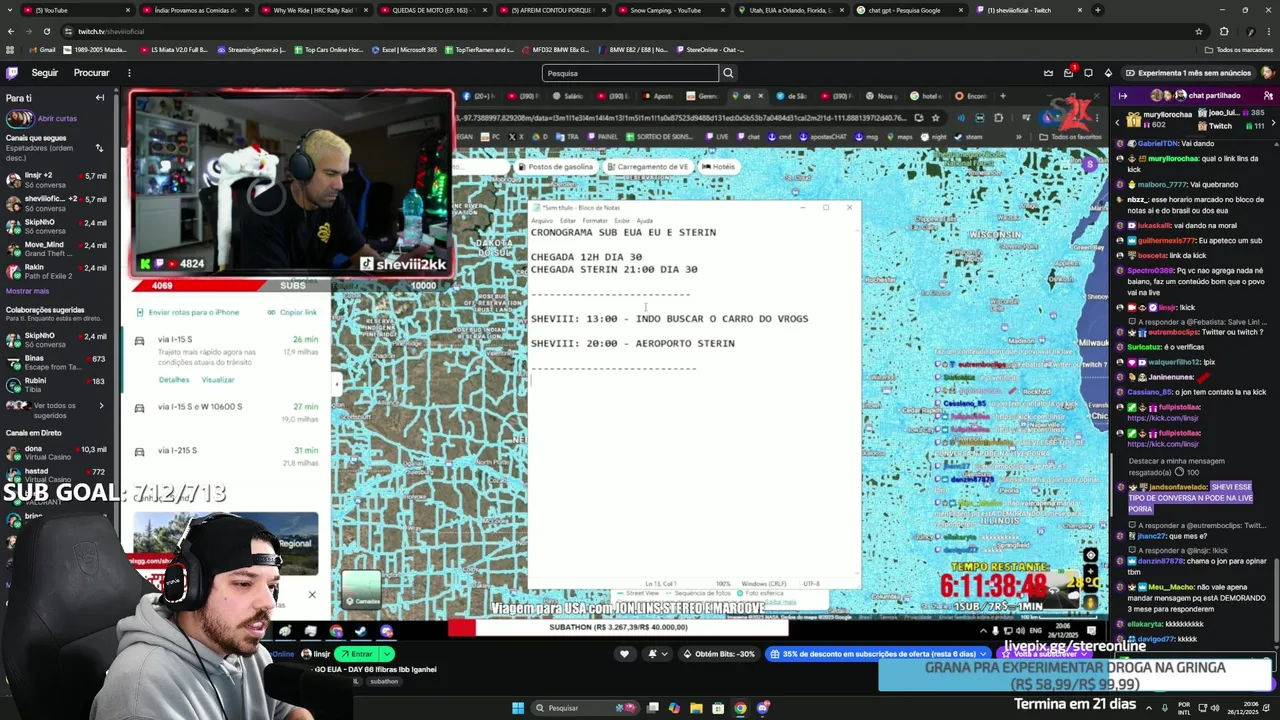Select the via I-215 S route
Image resolution: width=1280 pixels, height=720 pixels.
tap(228, 456)
